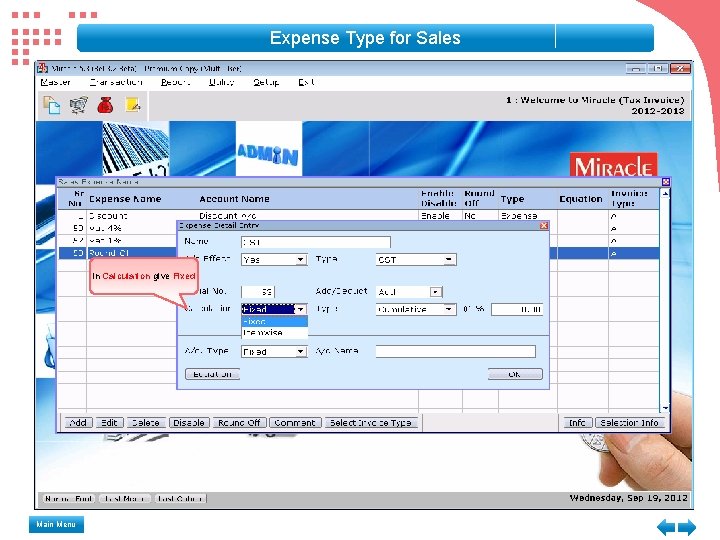Close the Expense Detail Entry dialog
This screenshot has width=720, height=540.
tap(544, 225)
